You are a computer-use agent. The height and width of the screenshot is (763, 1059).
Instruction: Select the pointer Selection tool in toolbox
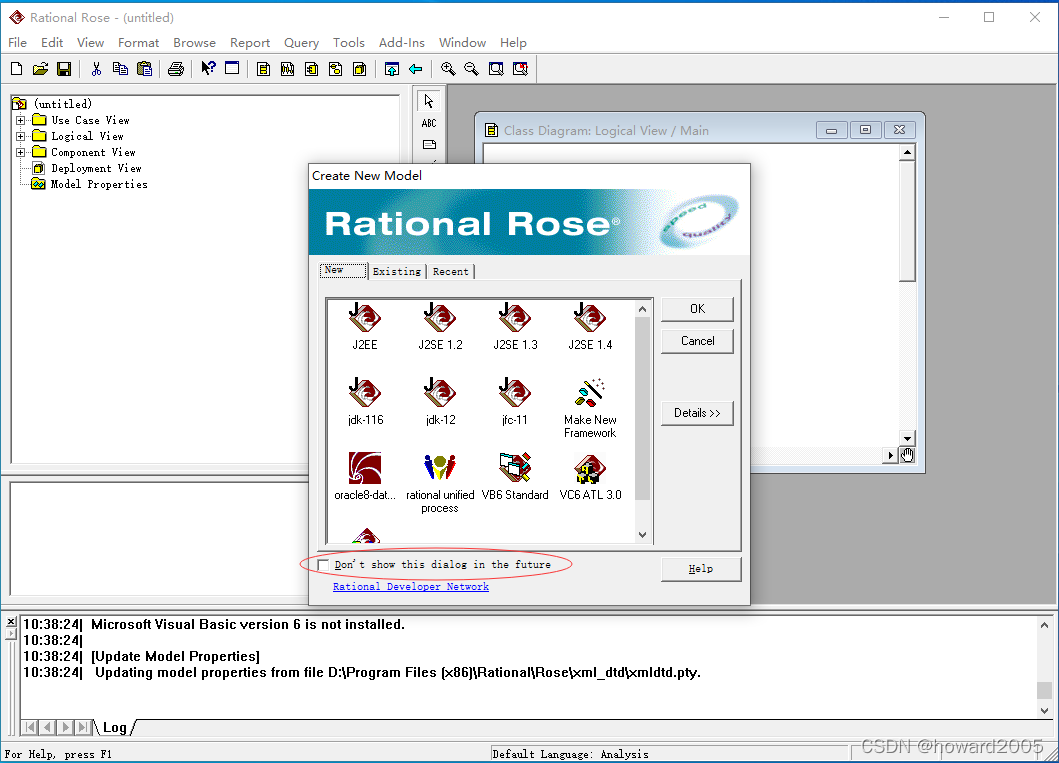click(x=429, y=101)
